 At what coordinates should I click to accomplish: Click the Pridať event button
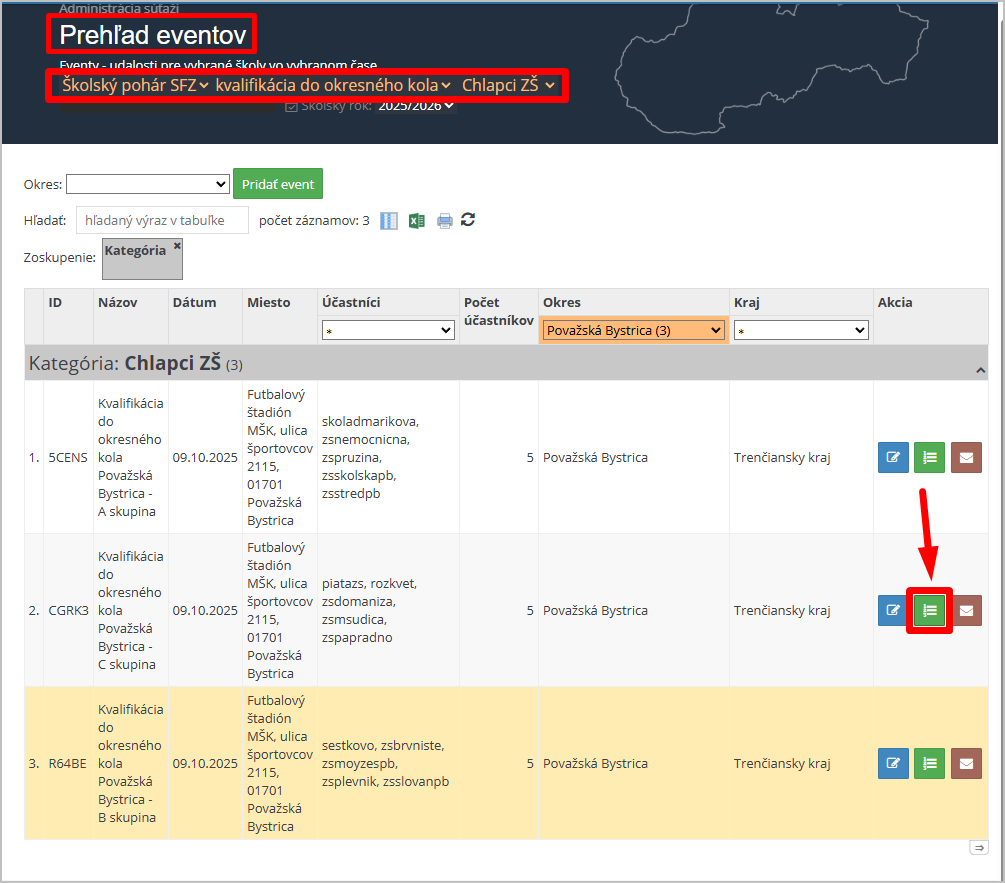click(x=278, y=184)
